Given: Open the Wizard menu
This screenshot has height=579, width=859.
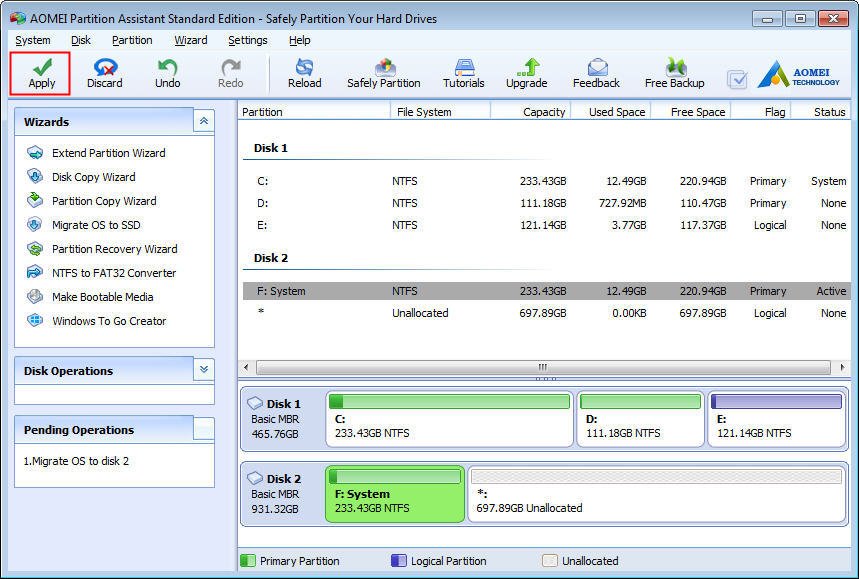Looking at the screenshot, I should click(x=191, y=40).
